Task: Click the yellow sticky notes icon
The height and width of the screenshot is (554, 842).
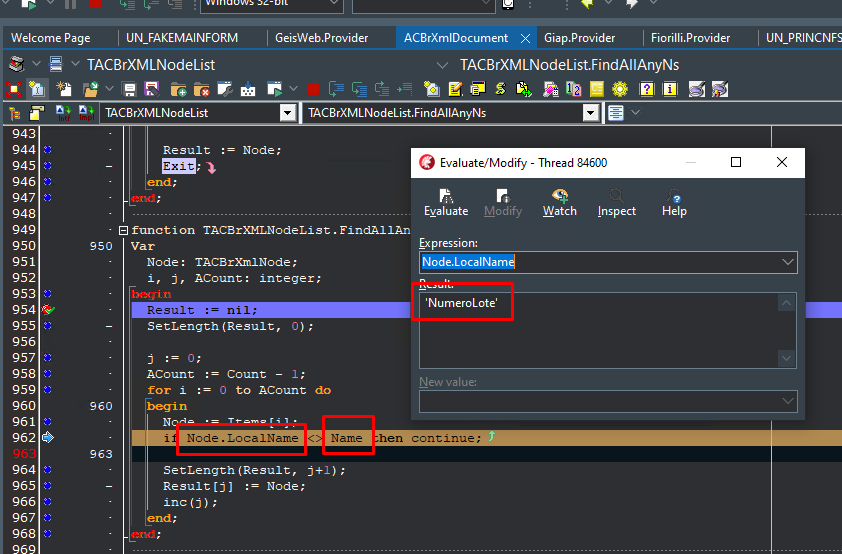Action: pyautogui.click(x=37, y=113)
